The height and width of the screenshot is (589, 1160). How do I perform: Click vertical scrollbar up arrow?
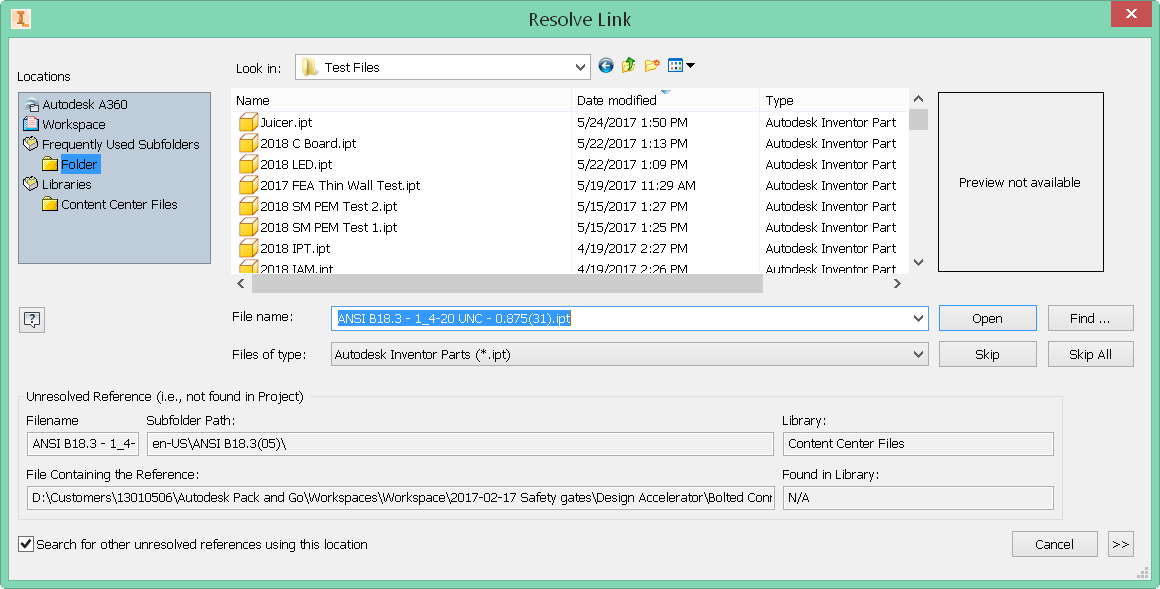pyautogui.click(x=919, y=98)
